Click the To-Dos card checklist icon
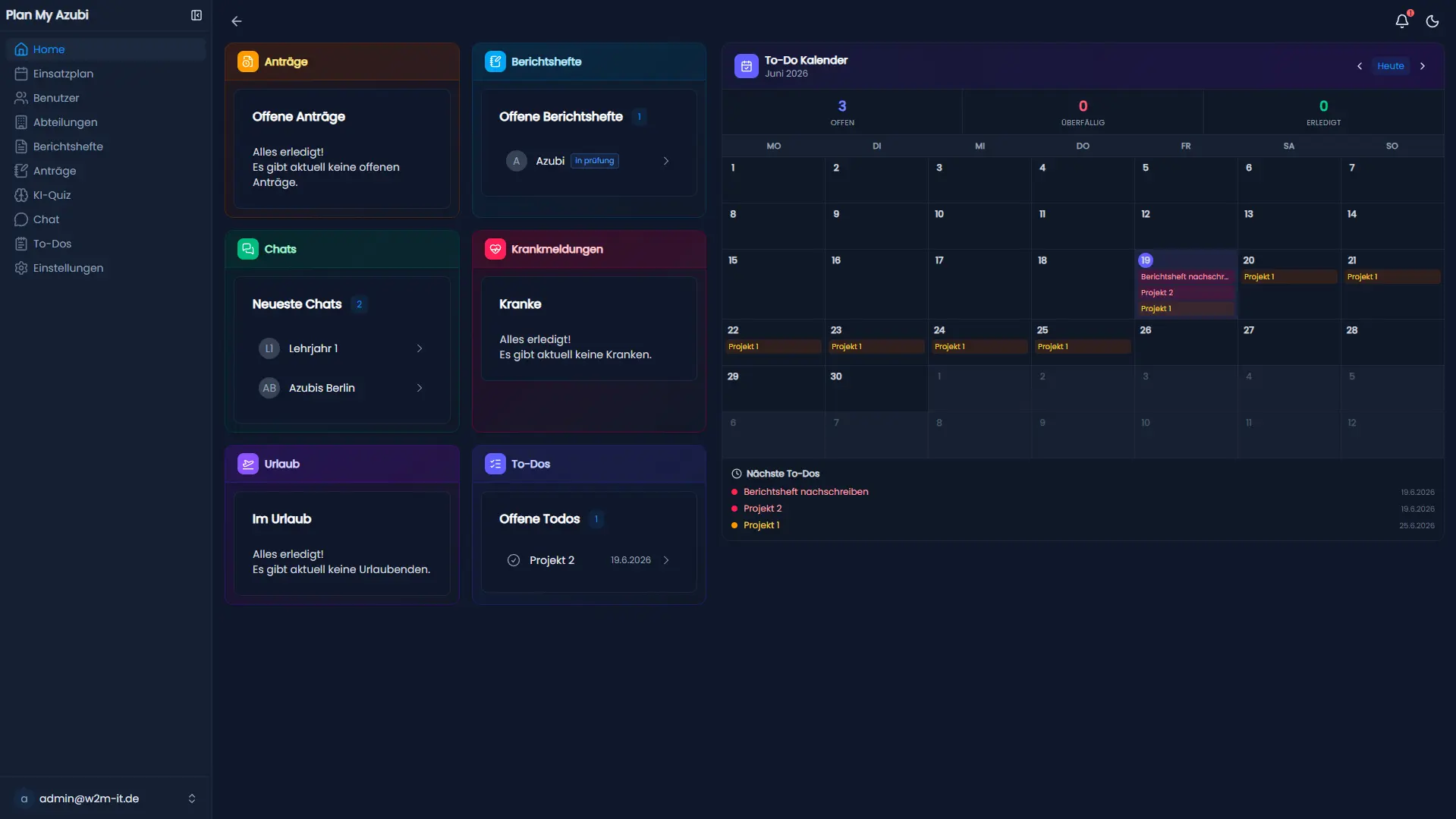Screen dimensions: 1456x819 [x=495, y=464]
